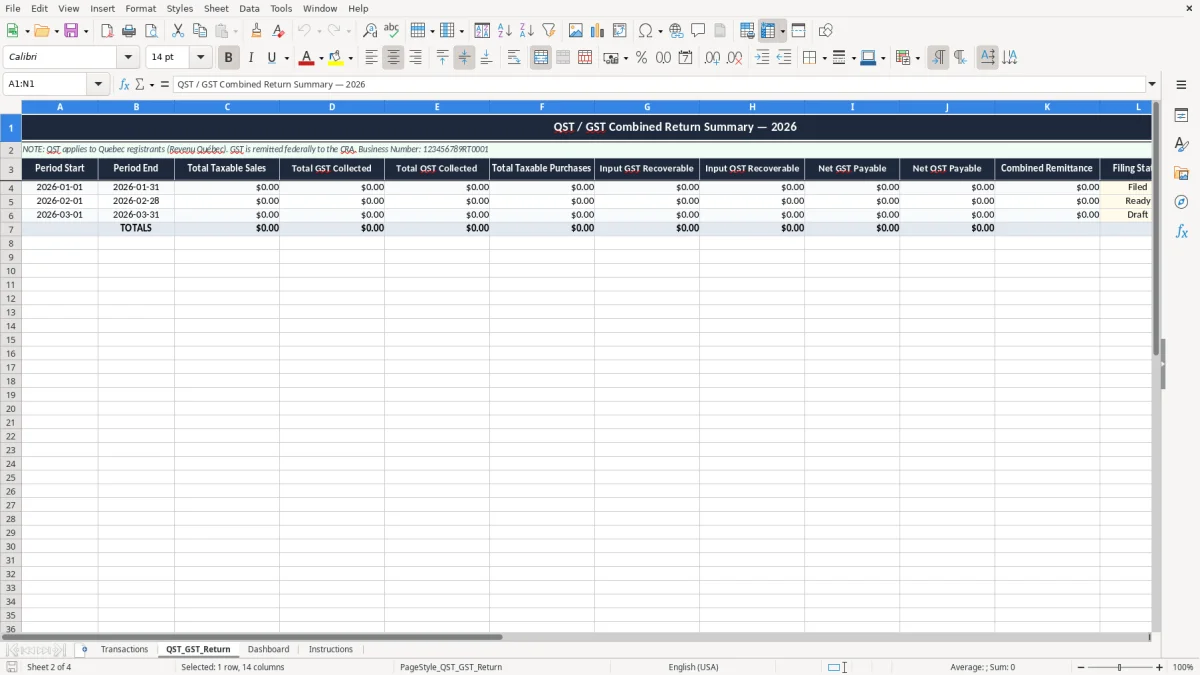This screenshot has height=675, width=1200.
Task: Copy the selection
Action: 200,31
